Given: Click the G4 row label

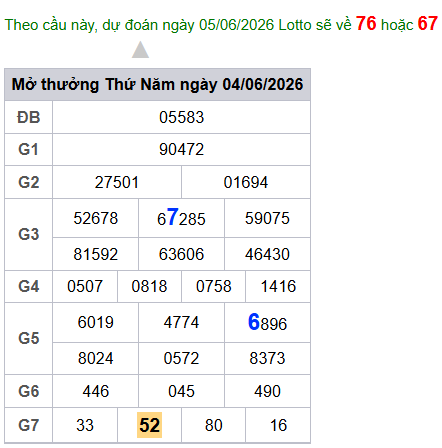Looking at the screenshot, I should point(29,286).
